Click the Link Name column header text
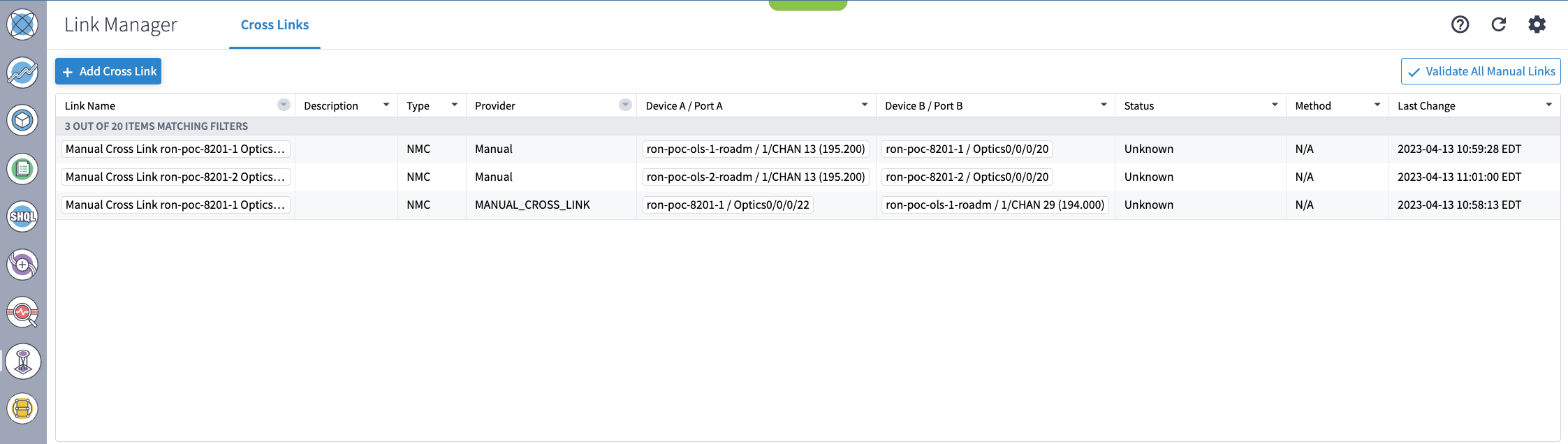The width and height of the screenshot is (1568, 444). click(x=90, y=105)
